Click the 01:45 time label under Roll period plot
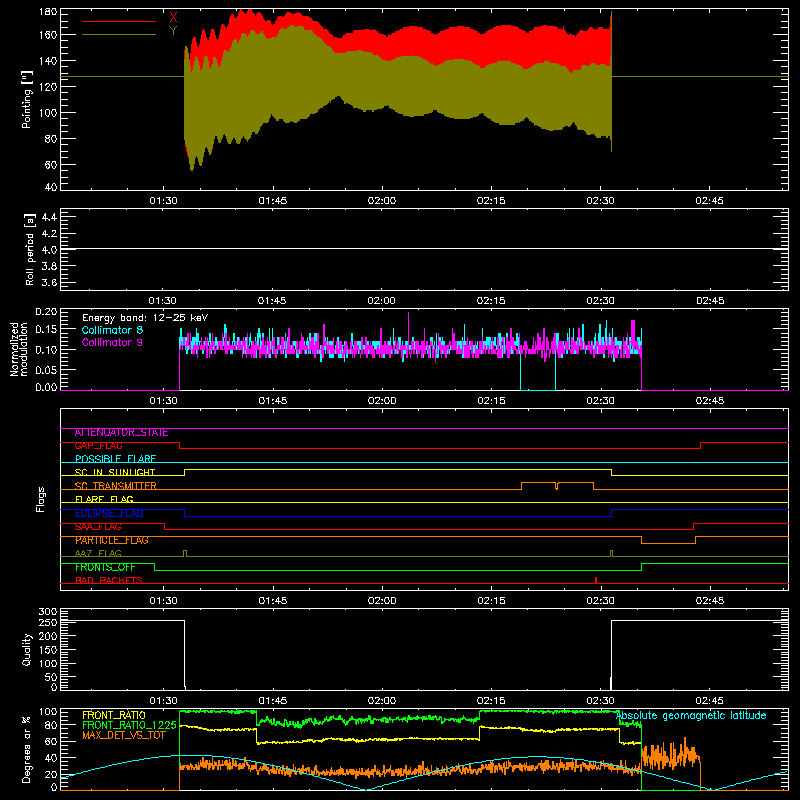 point(272,301)
